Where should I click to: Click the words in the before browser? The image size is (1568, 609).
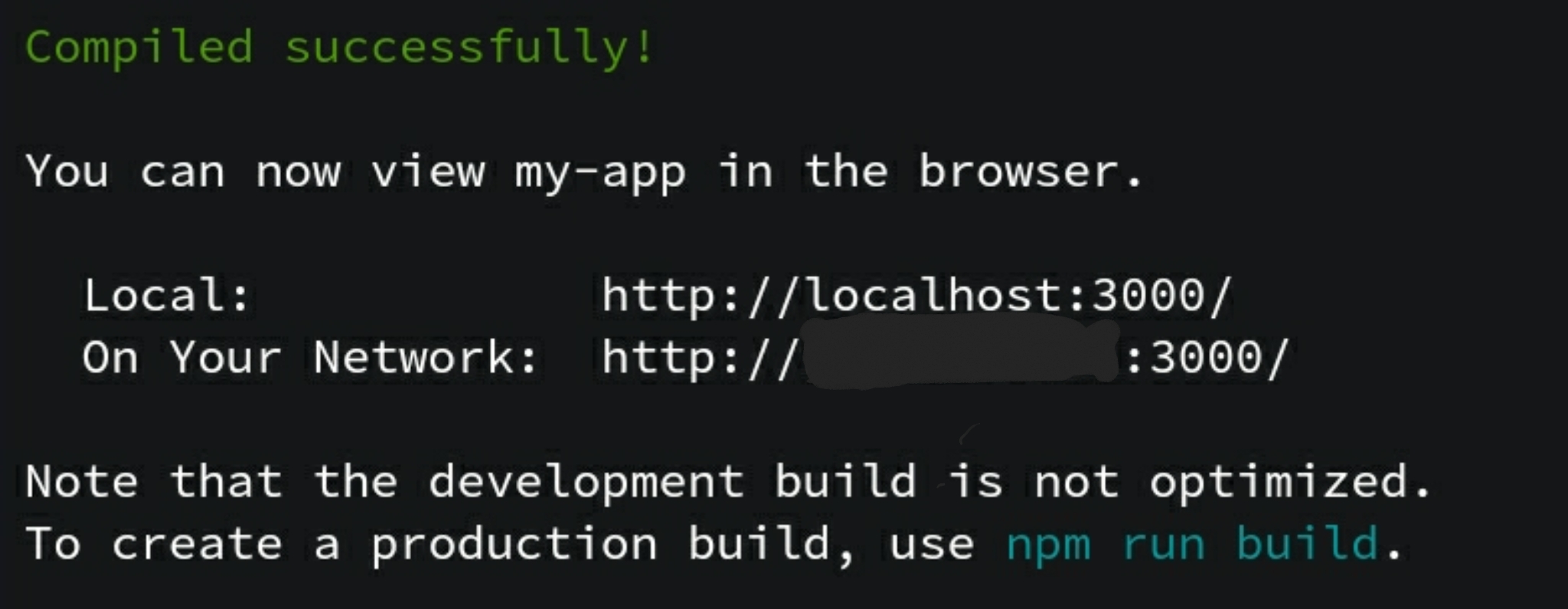pyautogui.click(x=803, y=171)
